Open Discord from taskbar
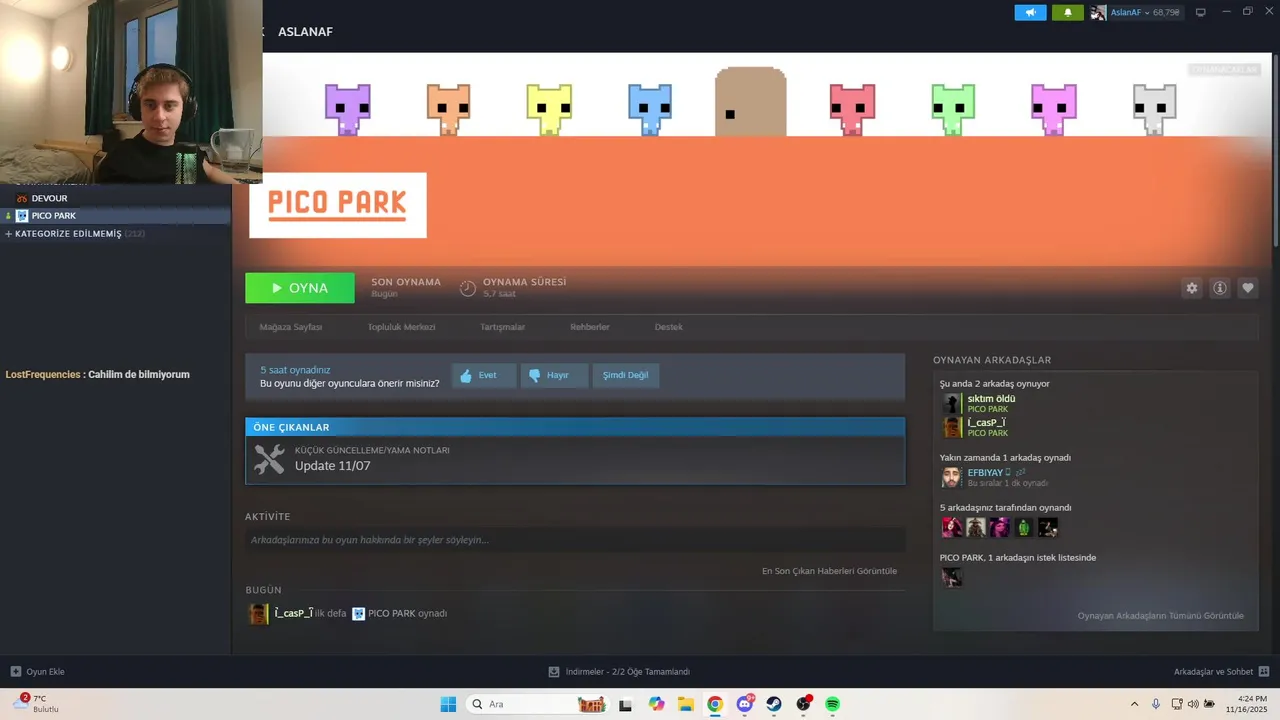This screenshot has height=720, width=1280. 745,704
